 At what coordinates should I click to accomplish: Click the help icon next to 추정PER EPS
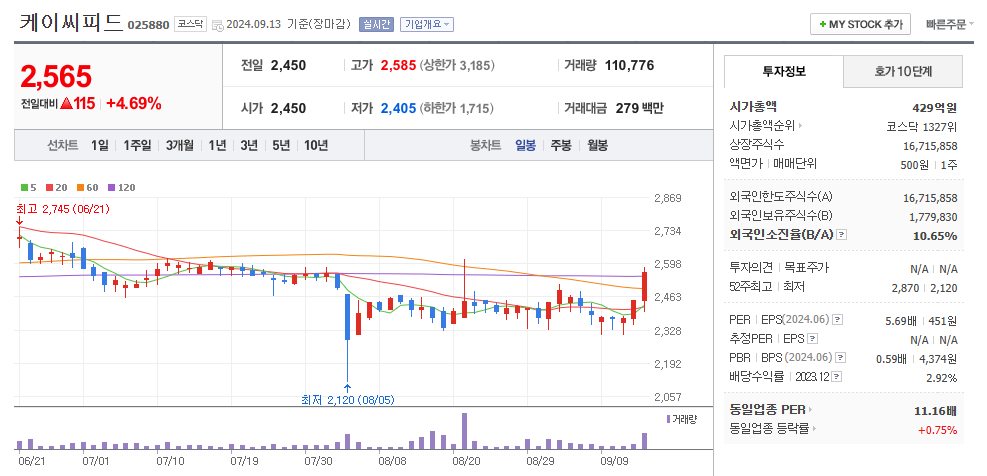click(x=813, y=339)
